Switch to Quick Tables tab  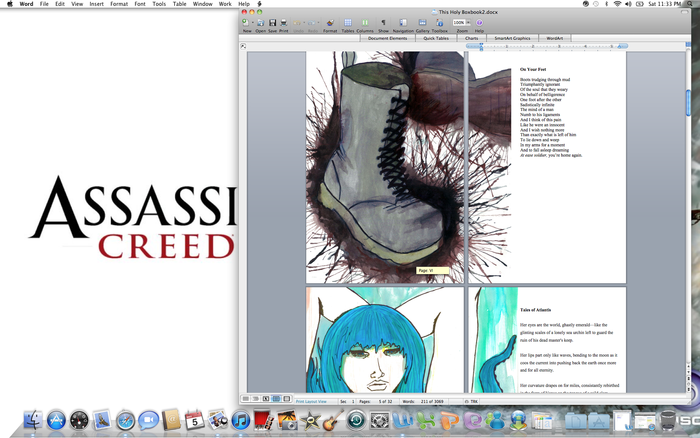[436, 38]
